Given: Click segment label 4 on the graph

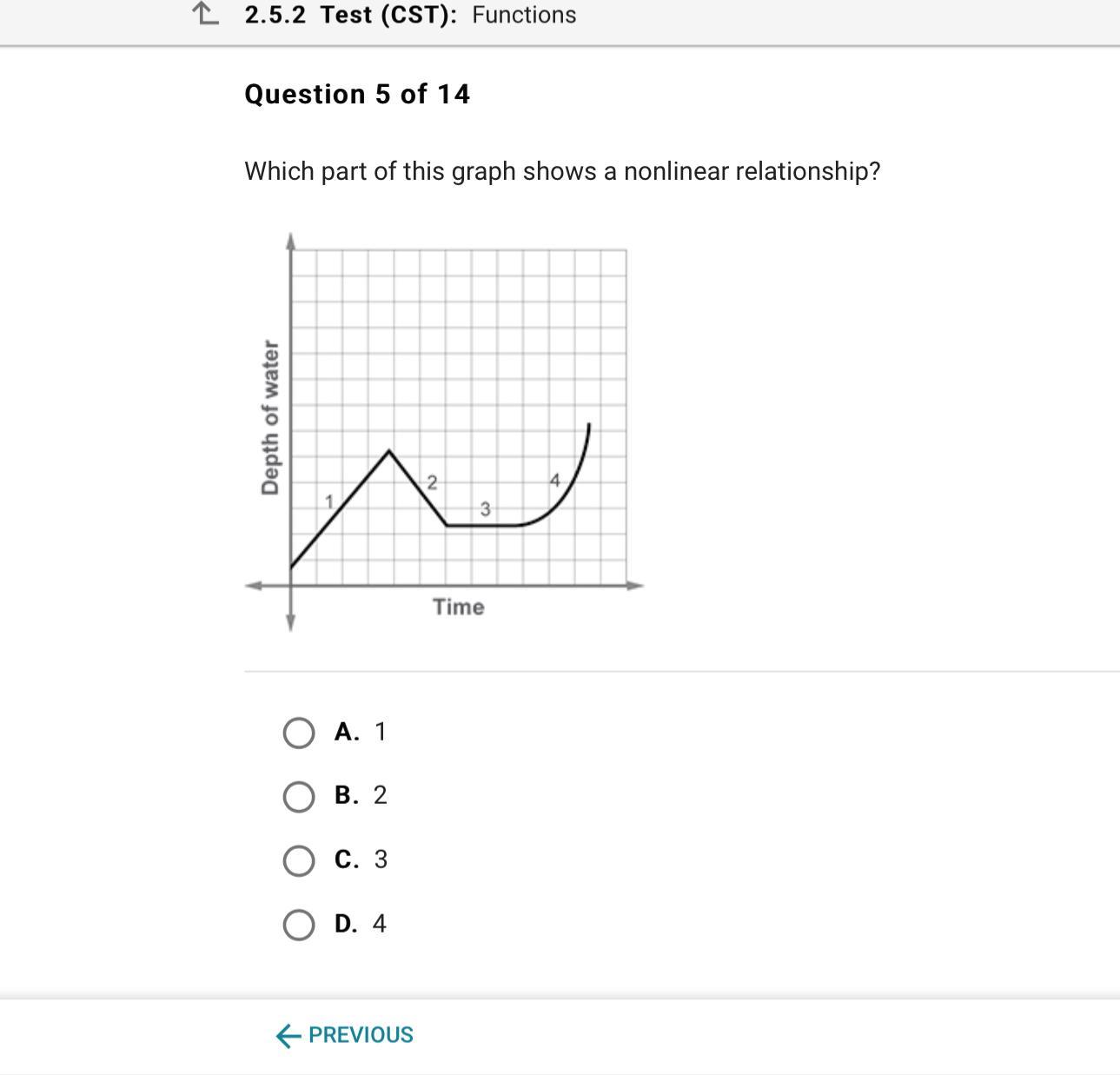Looking at the screenshot, I should pyautogui.click(x=555, y=480).
